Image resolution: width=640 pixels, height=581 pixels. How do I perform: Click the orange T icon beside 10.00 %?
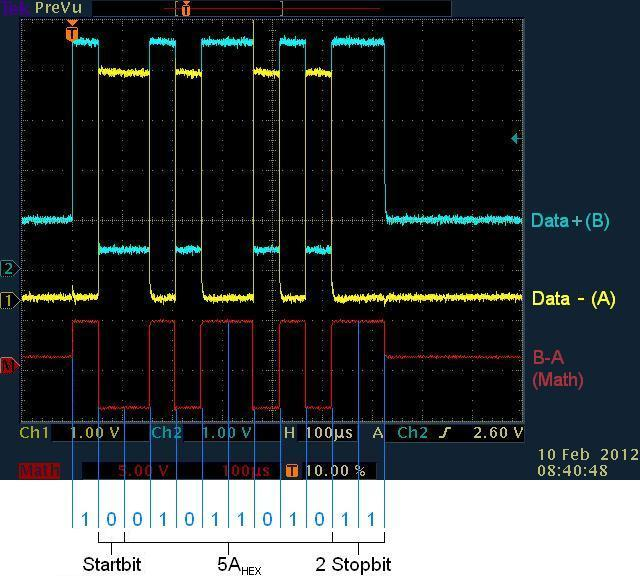click(x=292, y=470)
